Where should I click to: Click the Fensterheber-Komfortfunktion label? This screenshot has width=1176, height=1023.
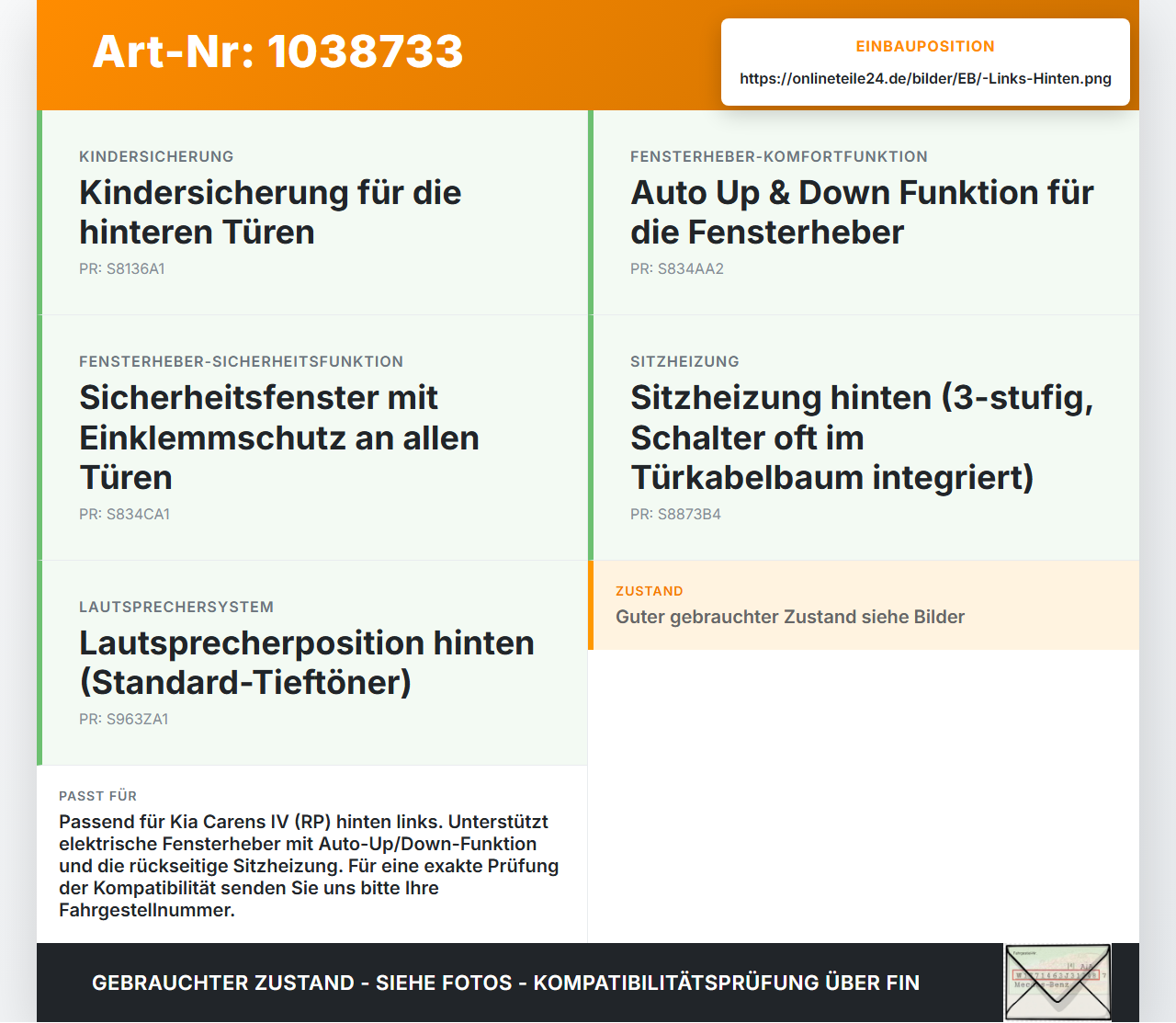[779, 157]
